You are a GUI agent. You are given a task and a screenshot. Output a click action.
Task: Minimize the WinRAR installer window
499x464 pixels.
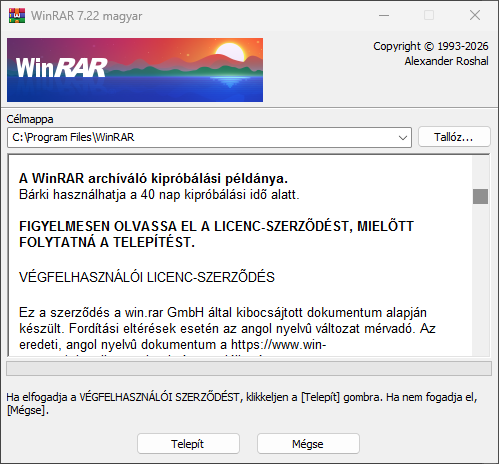384,15
